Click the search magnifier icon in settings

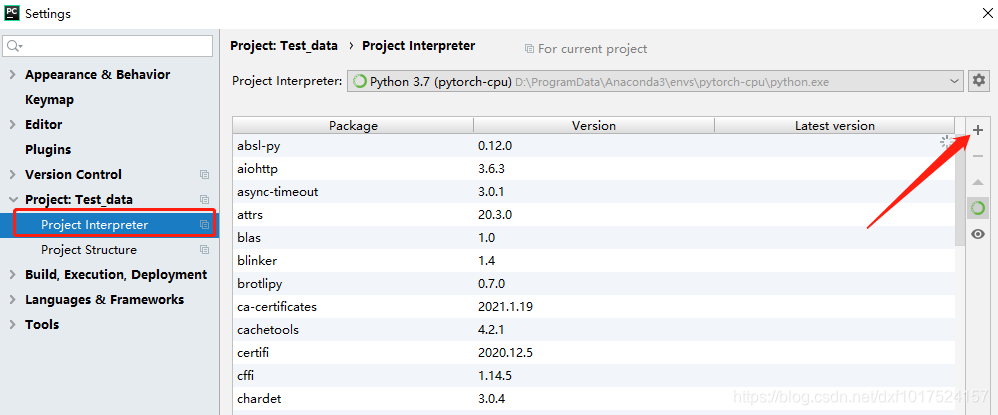[13, 46]
